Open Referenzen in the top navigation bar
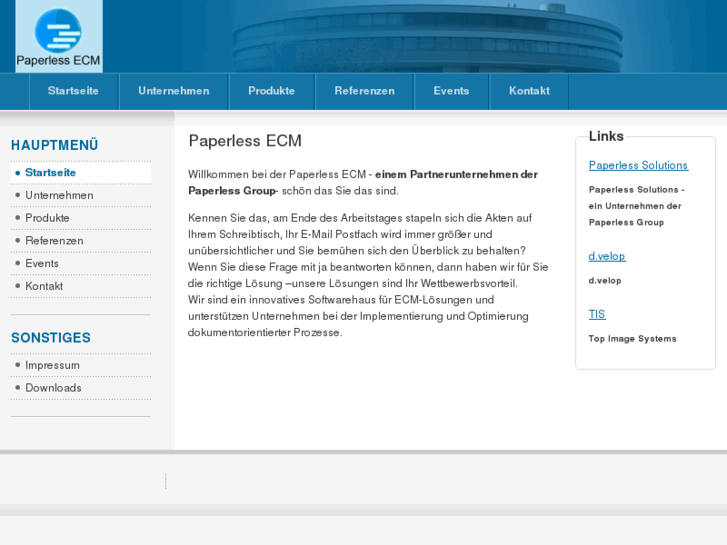This screenshot has height=545, width=727. pyautogui.click(x=364, y=91)
